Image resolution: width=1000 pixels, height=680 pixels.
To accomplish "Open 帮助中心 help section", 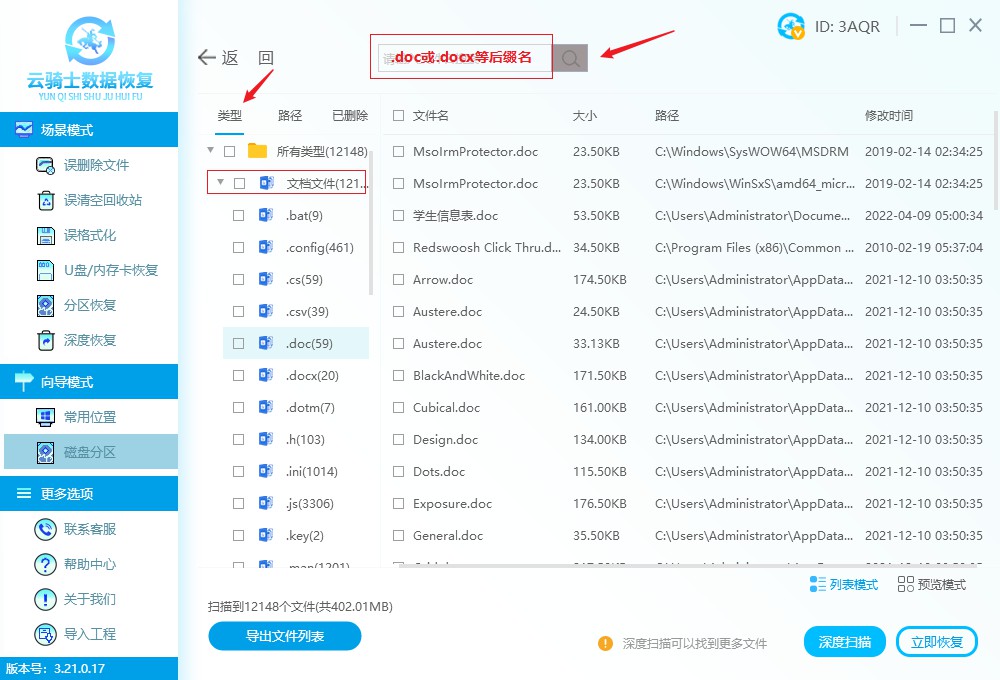I will coord(89,563).
